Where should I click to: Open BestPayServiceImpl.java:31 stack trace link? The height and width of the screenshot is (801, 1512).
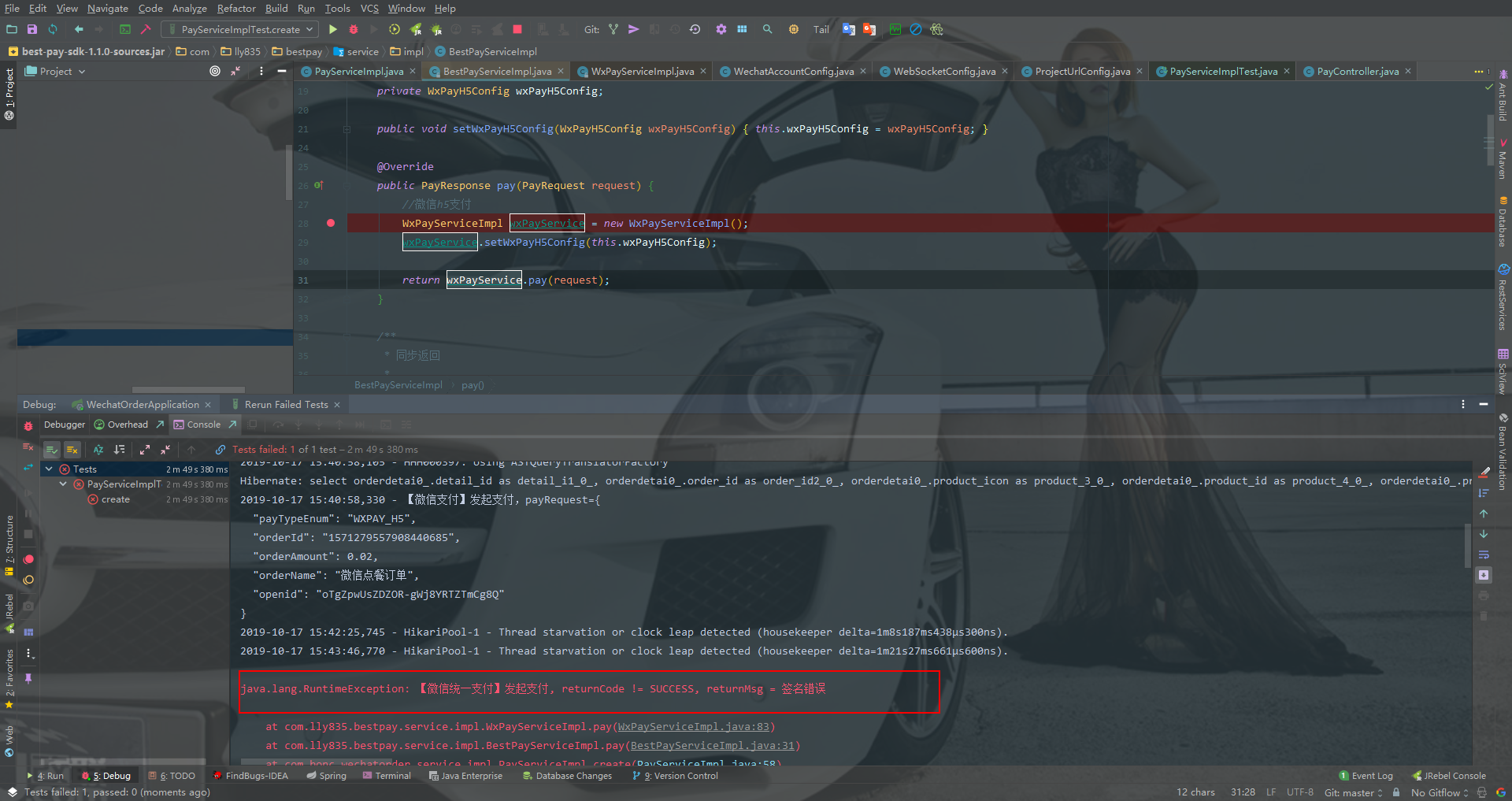tap(713, 745)
